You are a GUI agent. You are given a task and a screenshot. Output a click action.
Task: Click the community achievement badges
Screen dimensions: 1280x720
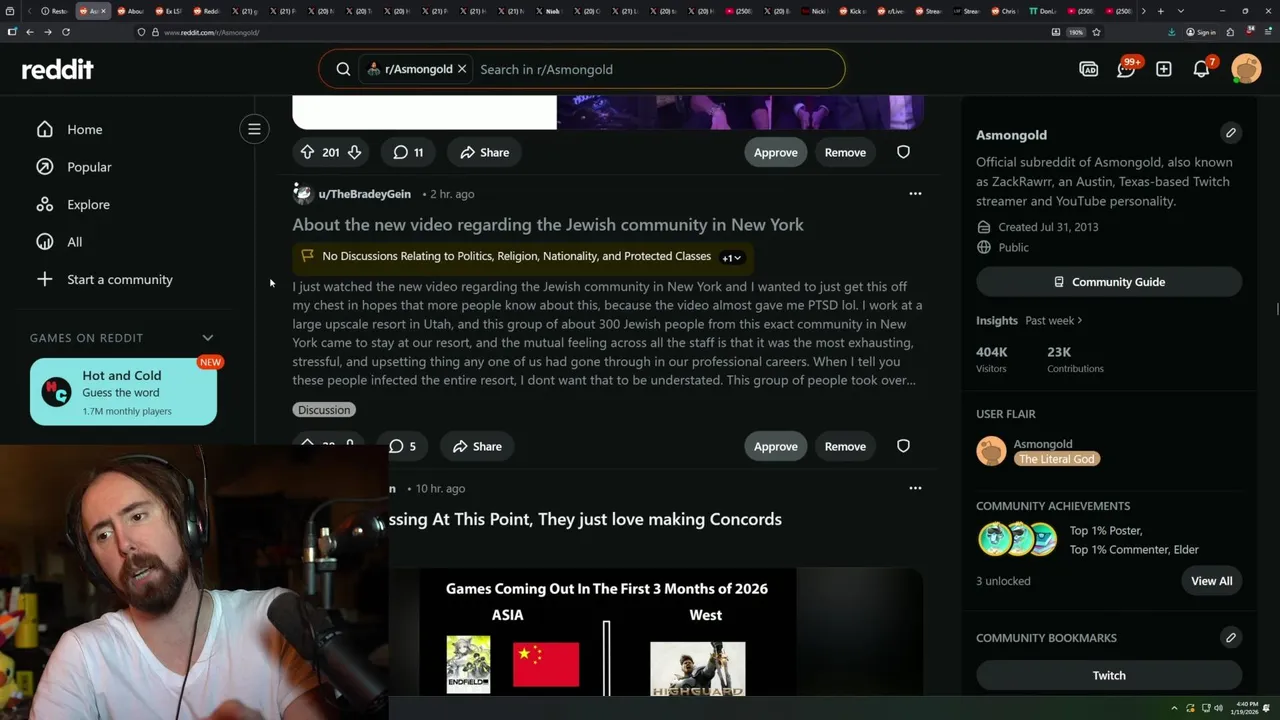(1017, 540)
